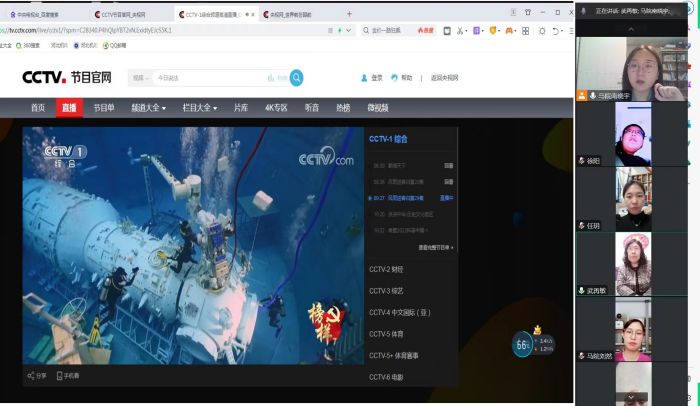
Task: Open the 片库 navigation item
Action: (241, 108)
